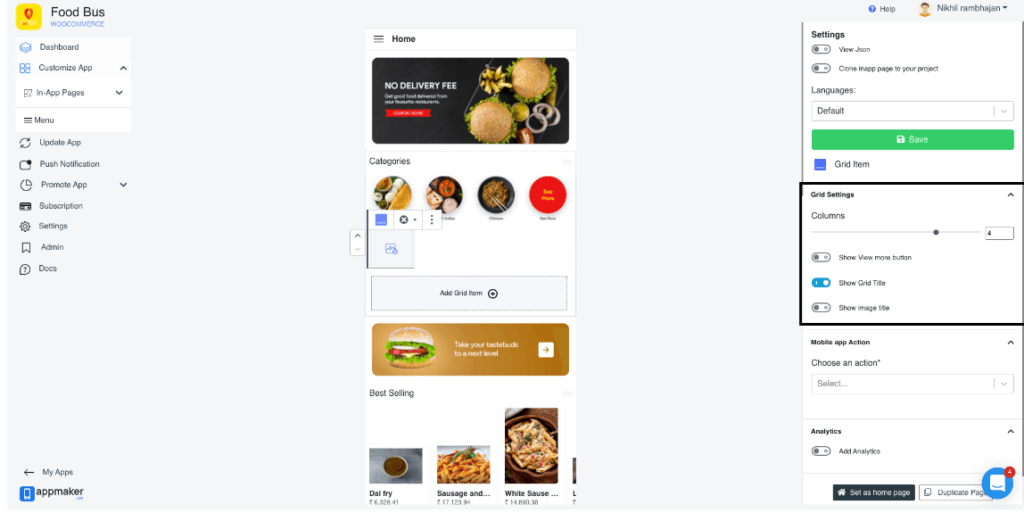Enable the Show View more button toggle
The height and width of the screenshot is (513, 1024).
pos(821,257)
